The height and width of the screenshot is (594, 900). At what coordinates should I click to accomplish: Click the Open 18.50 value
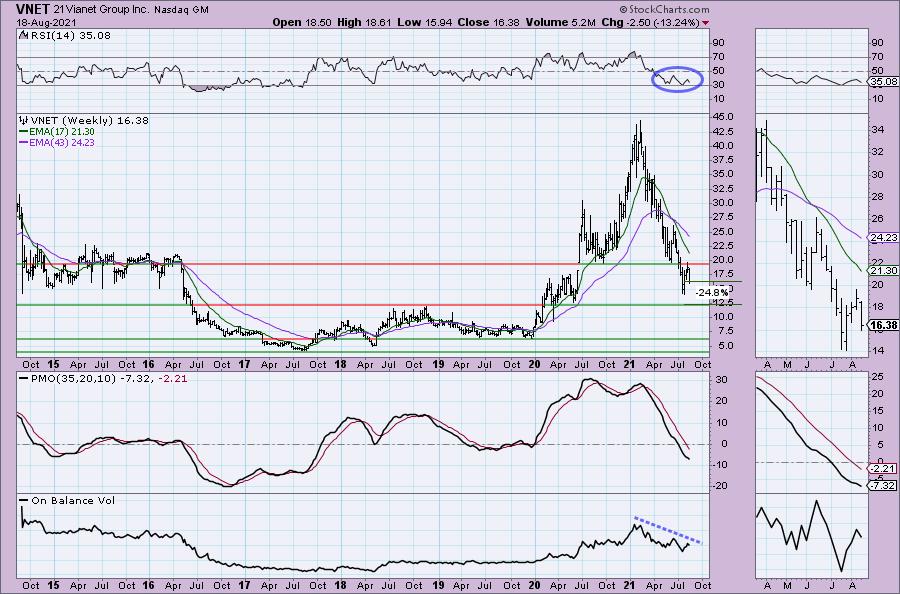click(301, 22)
